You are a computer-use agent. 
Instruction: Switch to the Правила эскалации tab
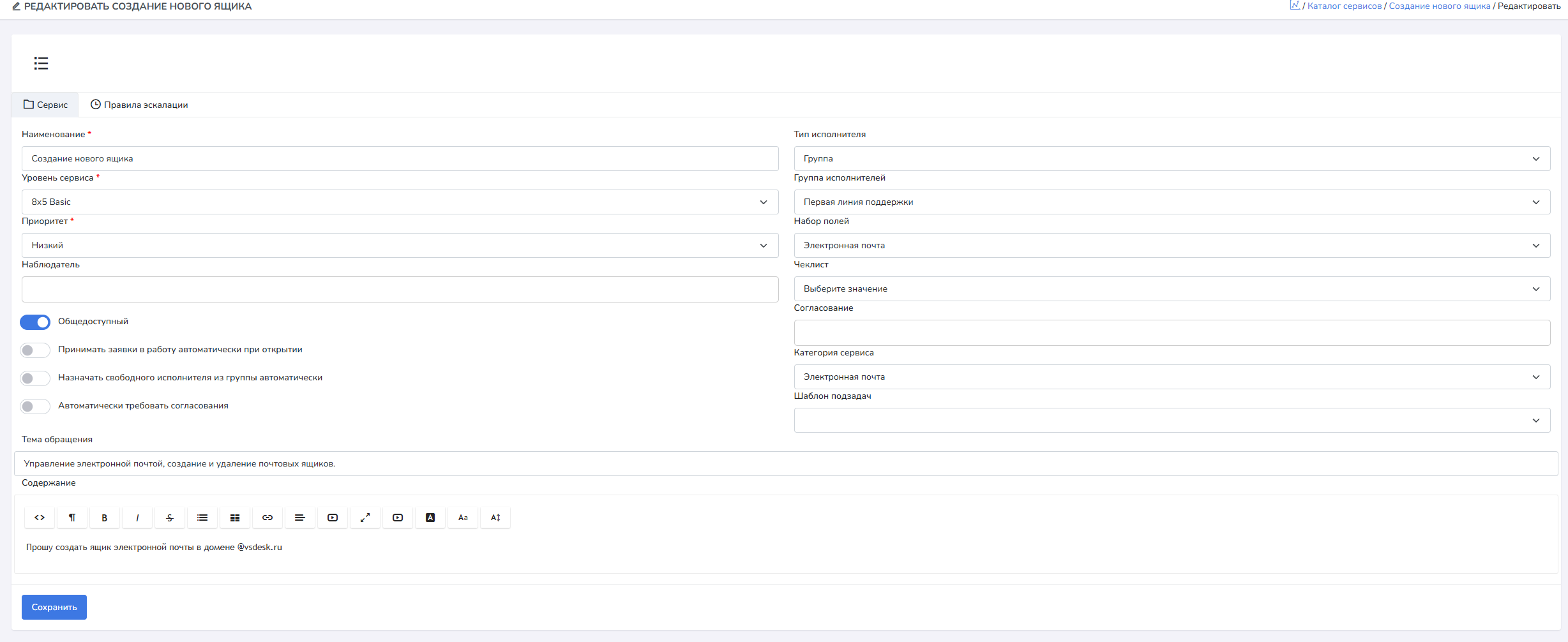(139, 105)
